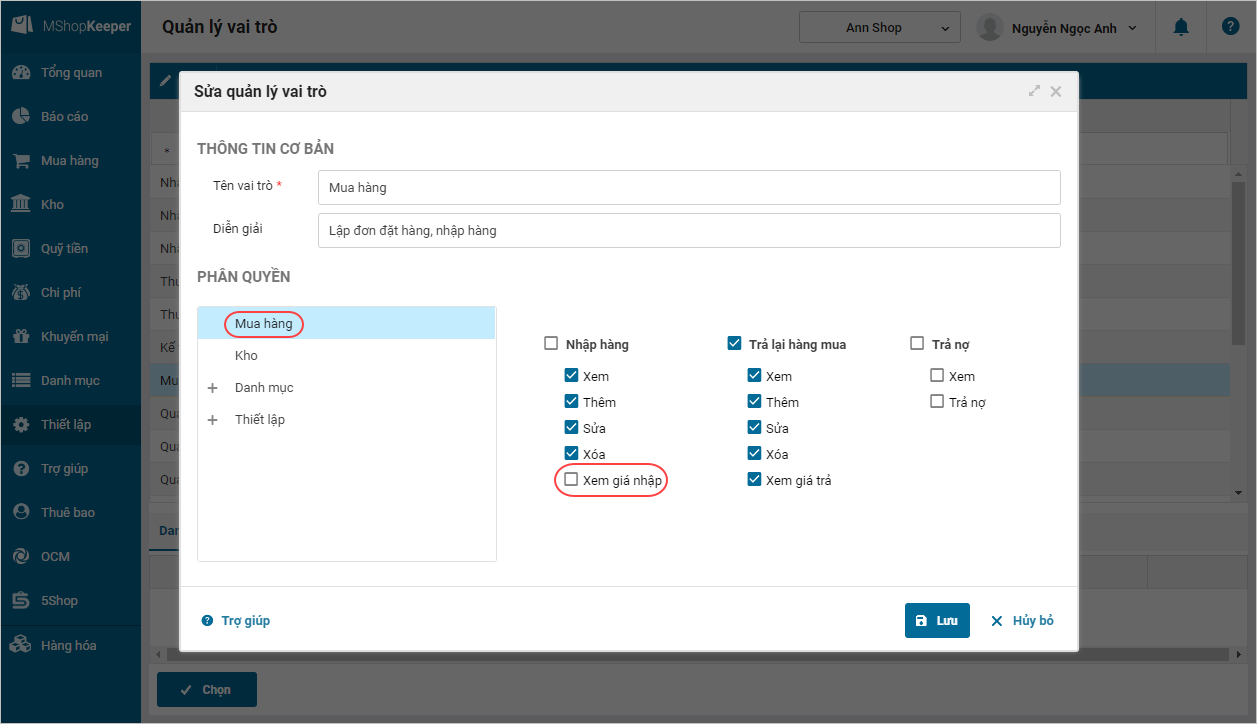This screenshot has height=724, width=1257.
Task: Click the Hủy bỏ cancel button
Action: point(1022,621)
